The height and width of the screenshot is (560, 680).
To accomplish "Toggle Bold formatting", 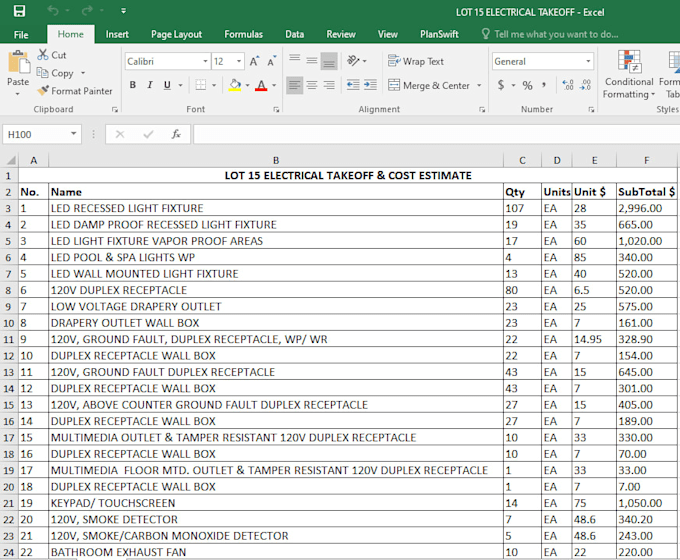I will (x=133, y=85).
